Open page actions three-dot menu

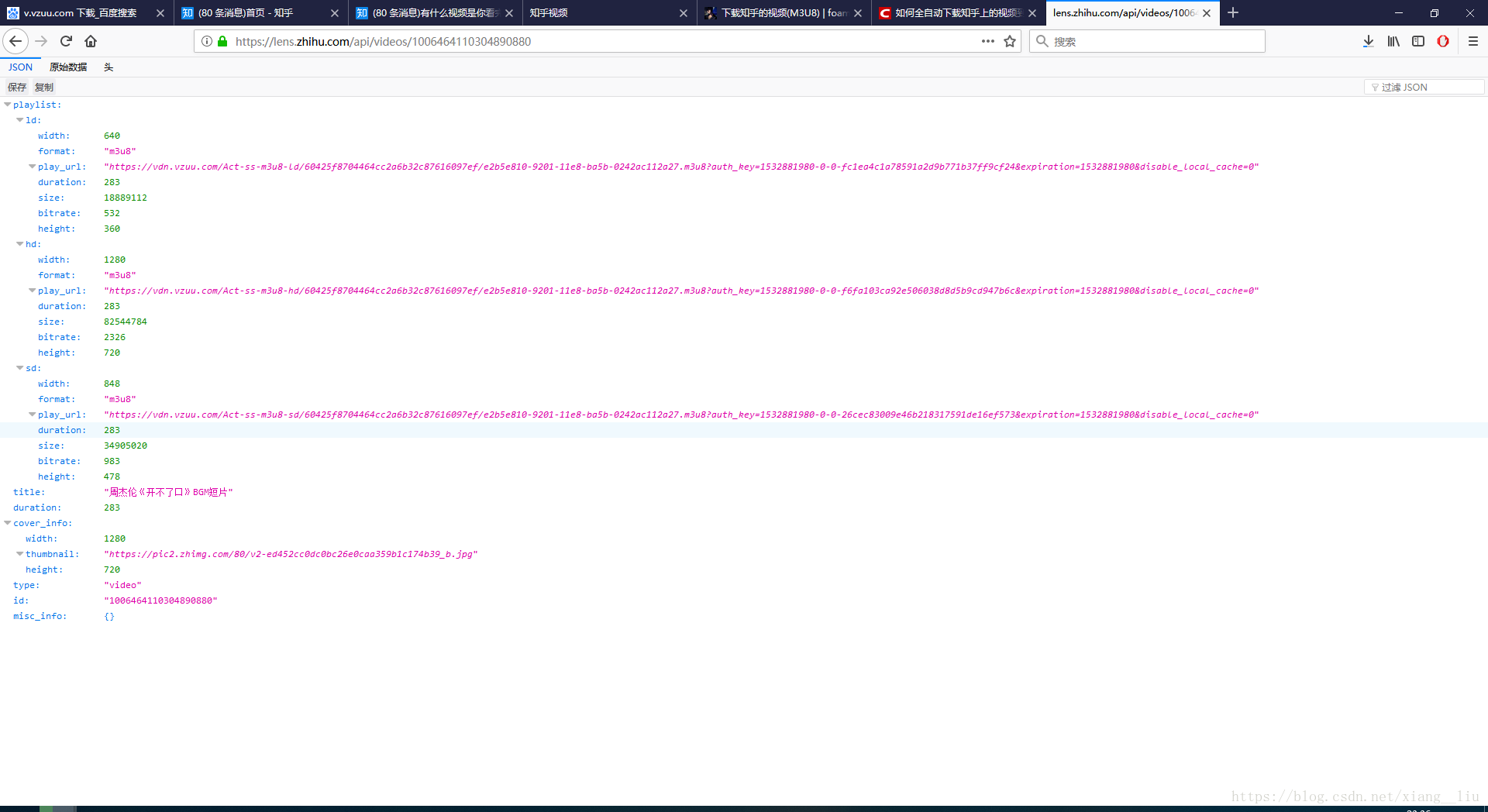coord(987,41)
